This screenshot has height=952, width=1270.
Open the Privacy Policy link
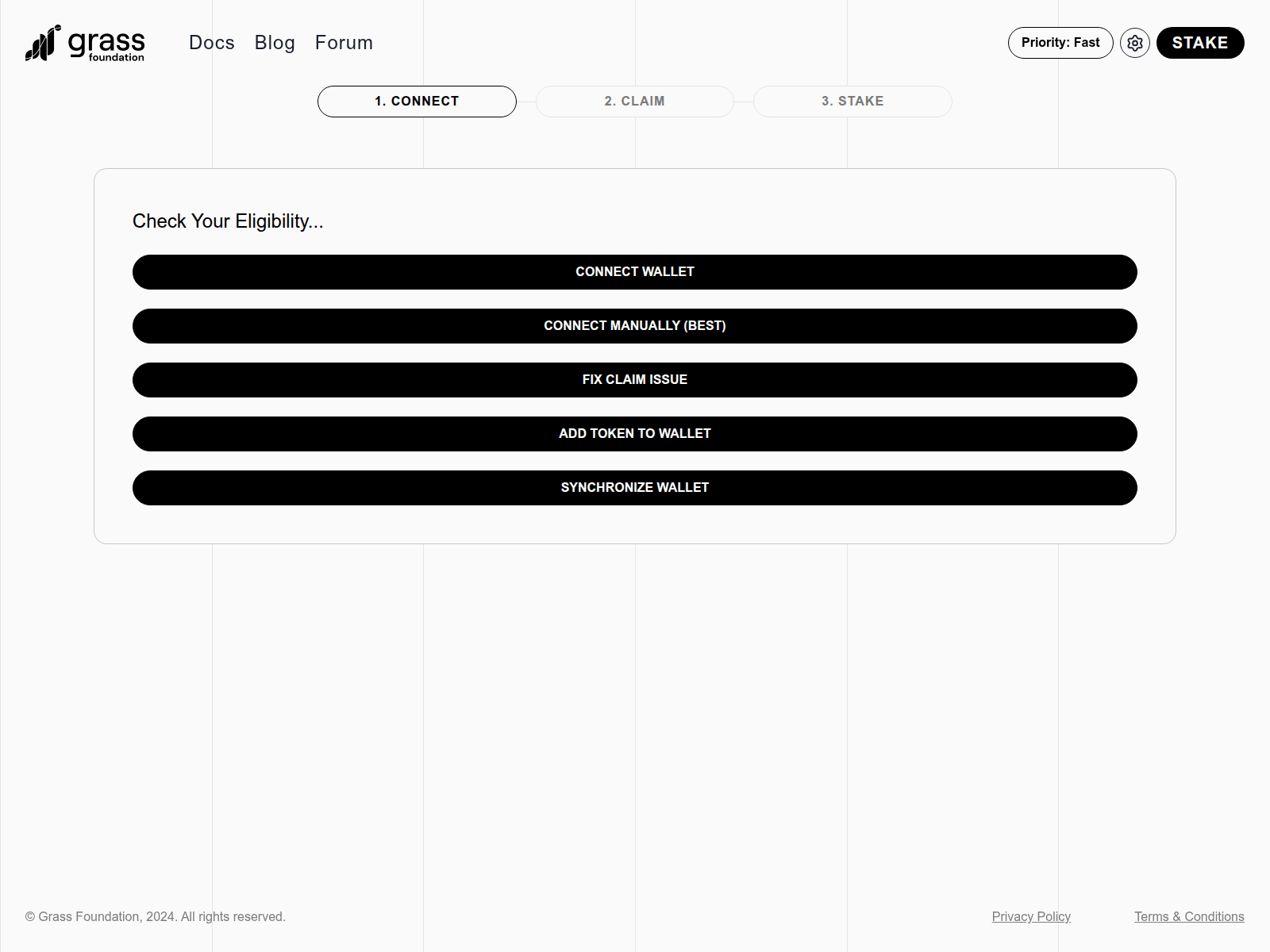pyautogui.click(x=1031, y=916)
